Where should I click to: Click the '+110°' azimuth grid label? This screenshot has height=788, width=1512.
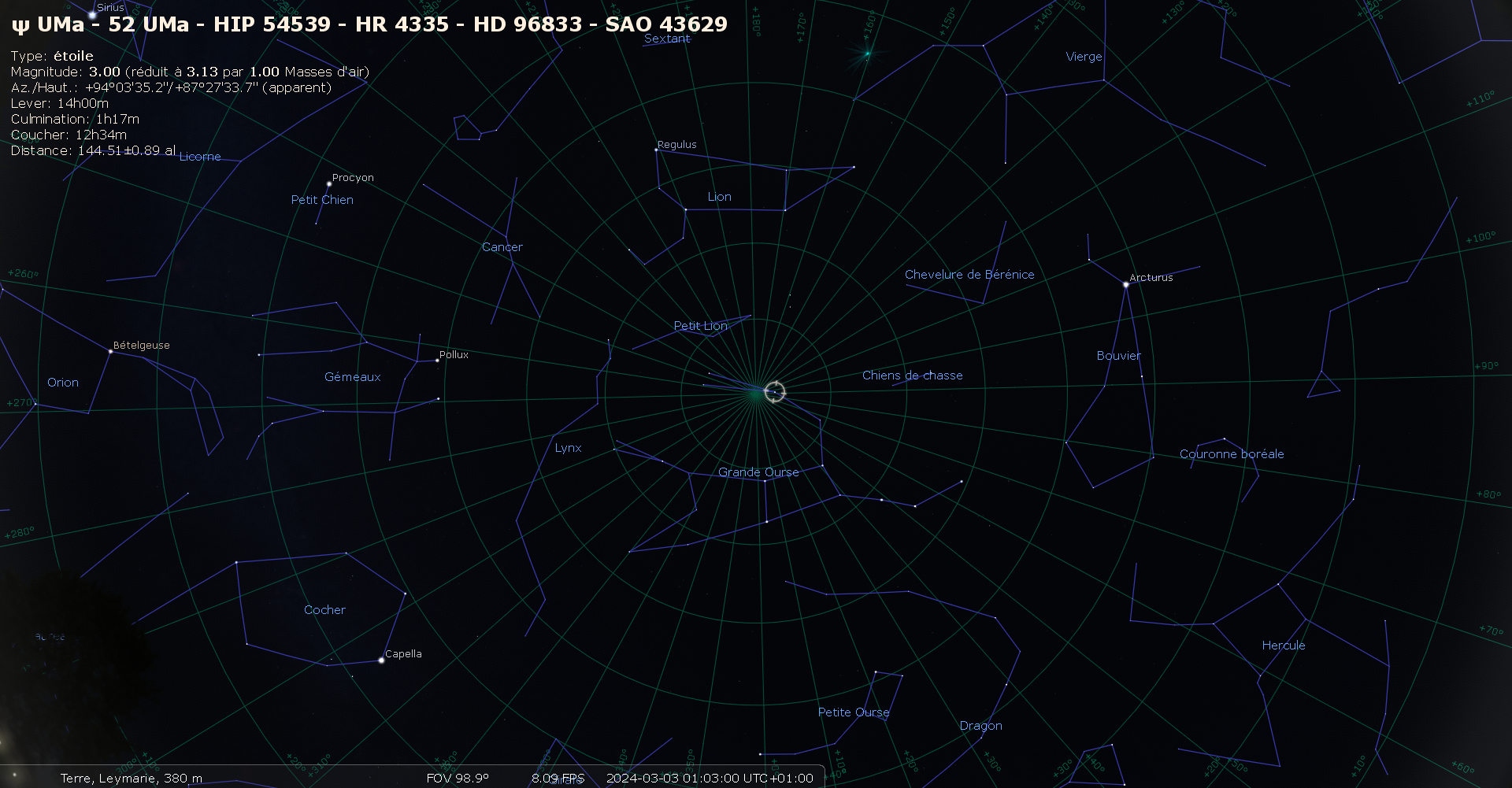pyautogui.click(x=1480, y=100)
